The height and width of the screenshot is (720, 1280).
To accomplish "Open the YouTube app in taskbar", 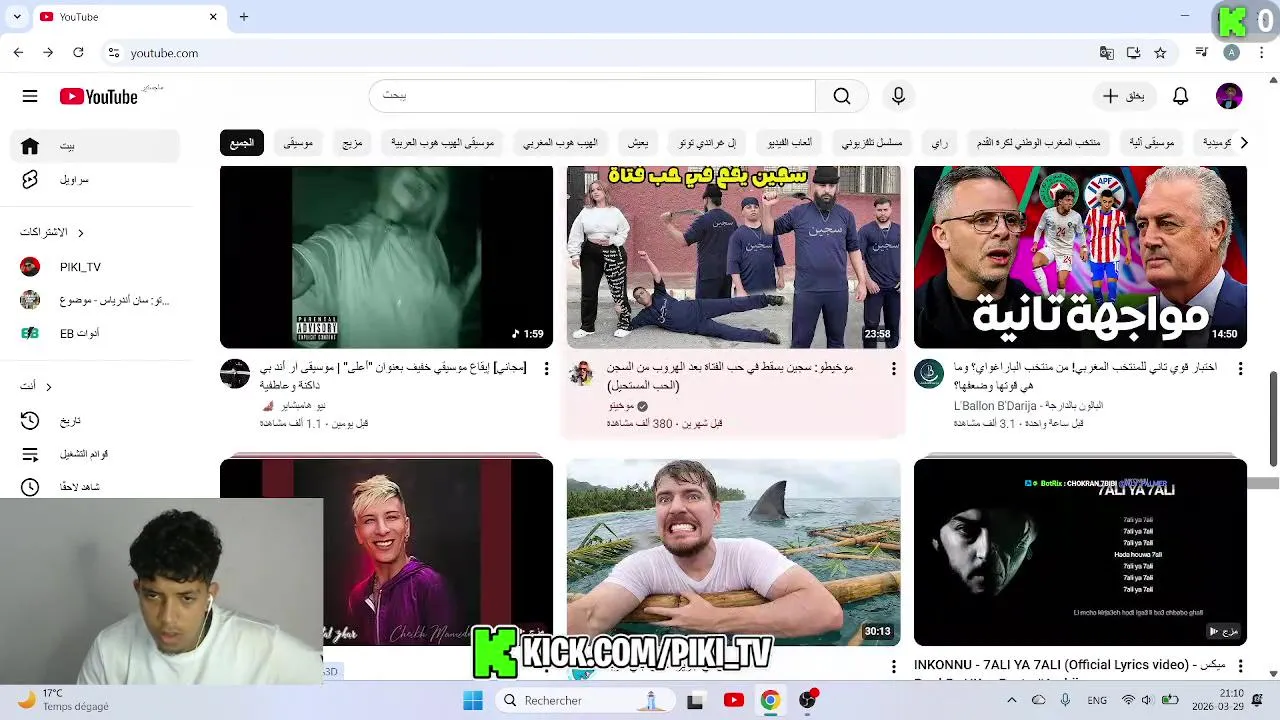I will pyautogui.click(x=733, y=700).
